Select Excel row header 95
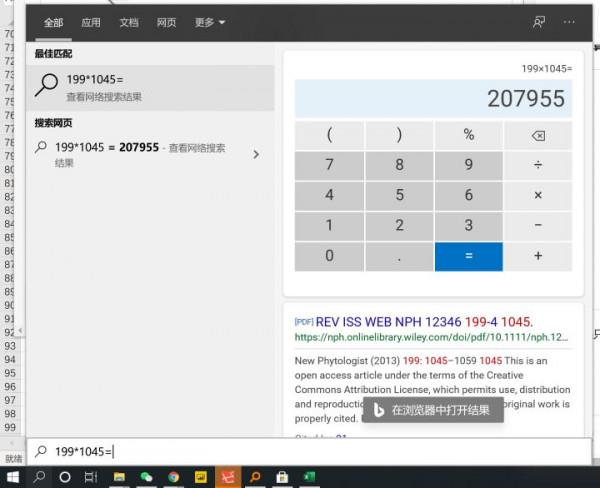The width and height of the screenshot is (600, 488). click(x=10, y=373)
